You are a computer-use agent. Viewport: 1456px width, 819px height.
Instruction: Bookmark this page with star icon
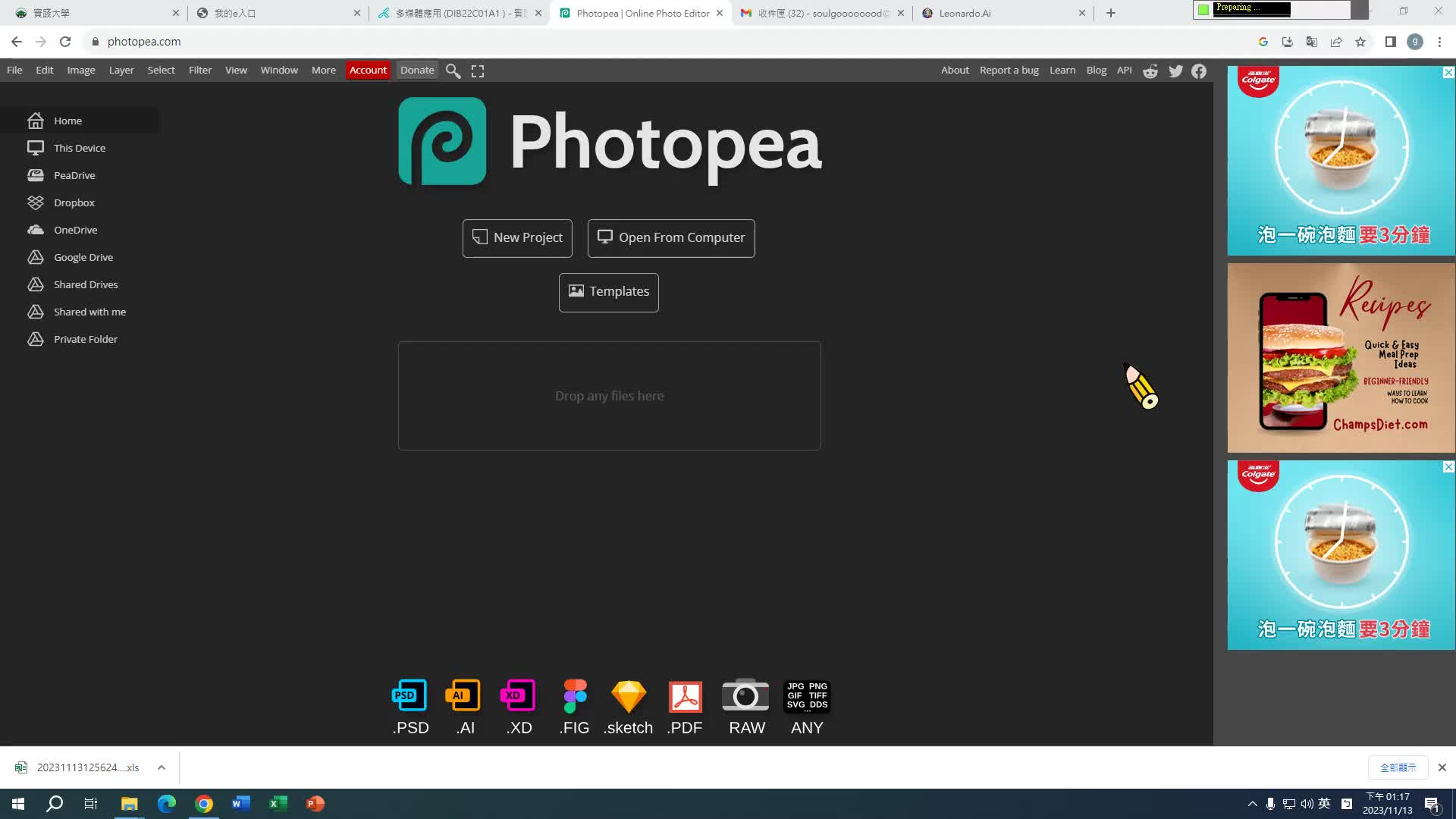pos(1360,42)
